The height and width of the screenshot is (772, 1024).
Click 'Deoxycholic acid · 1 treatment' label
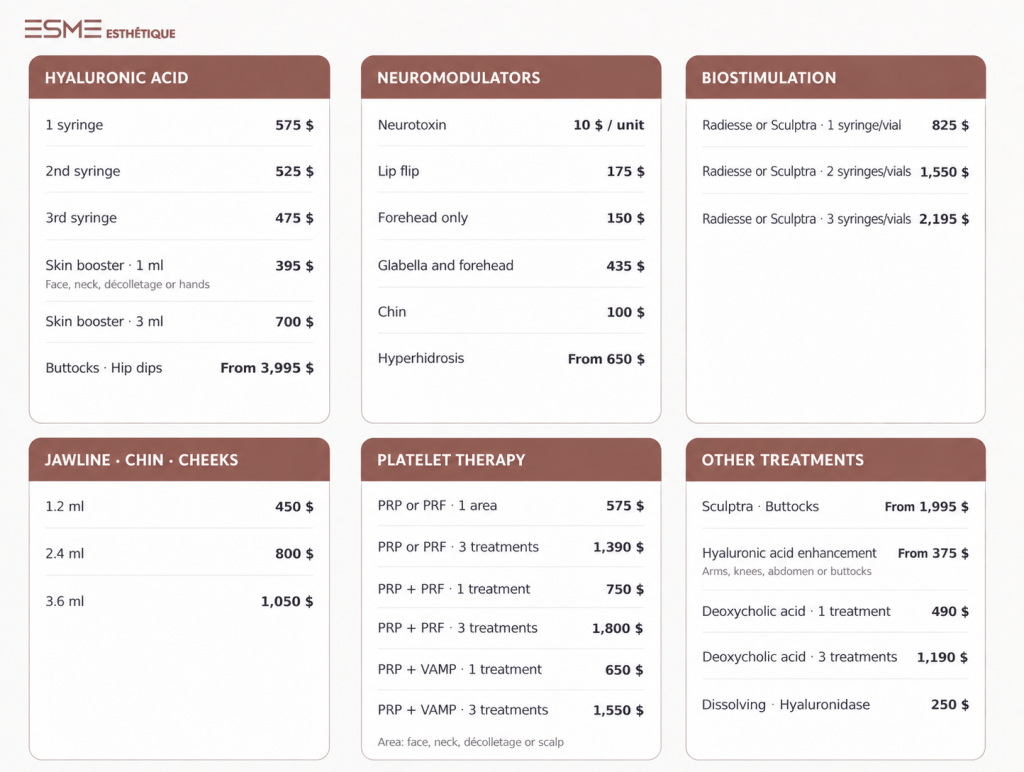click(x=796, y=611)
